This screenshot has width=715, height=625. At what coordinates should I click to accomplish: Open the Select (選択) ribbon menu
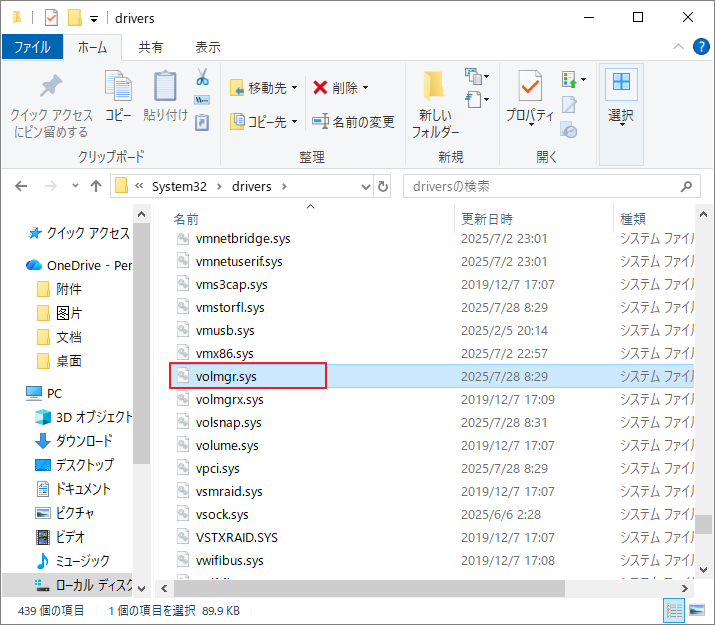621,114
